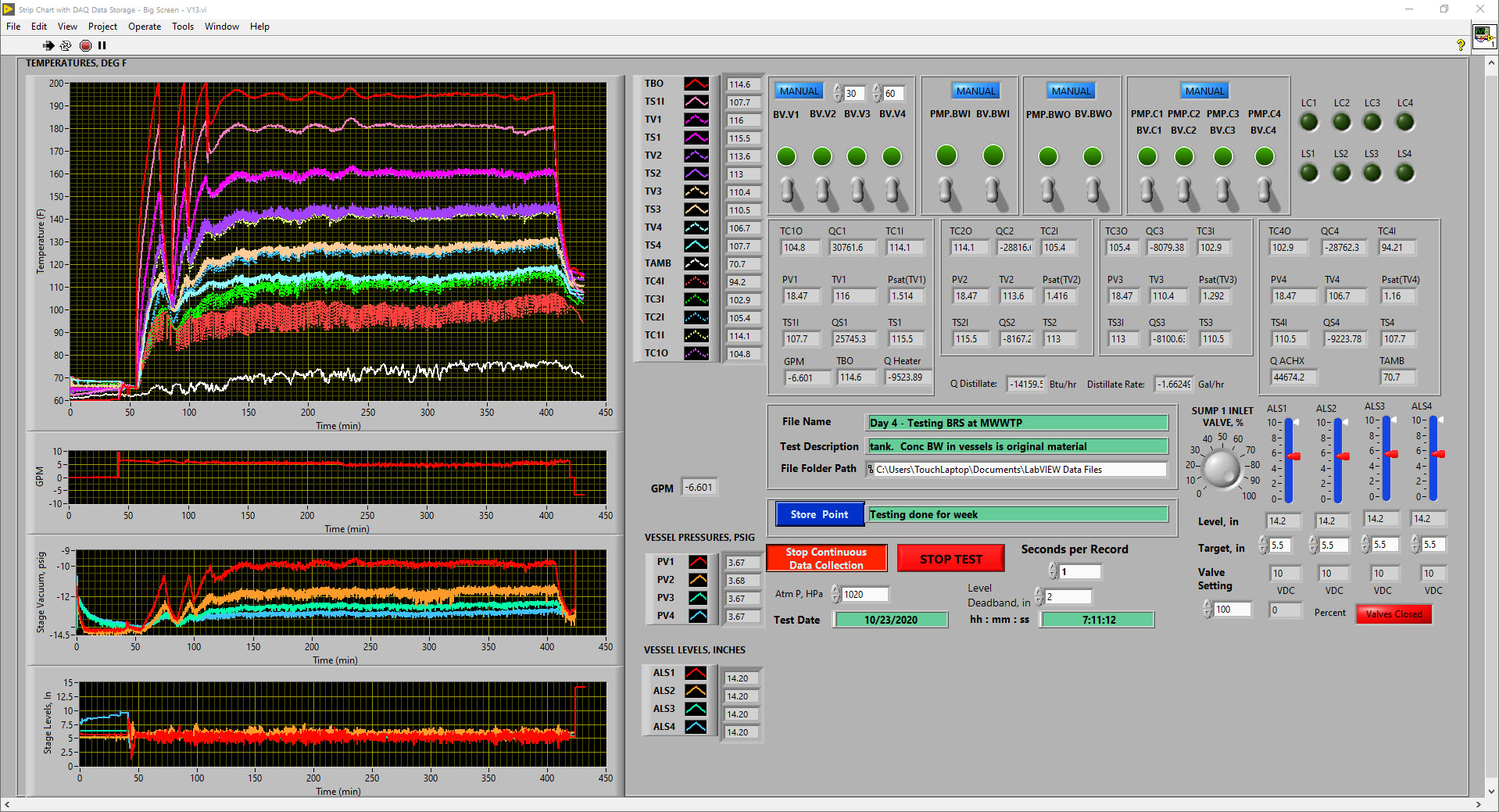Click the Run Continuously icon

pos(66,45)
